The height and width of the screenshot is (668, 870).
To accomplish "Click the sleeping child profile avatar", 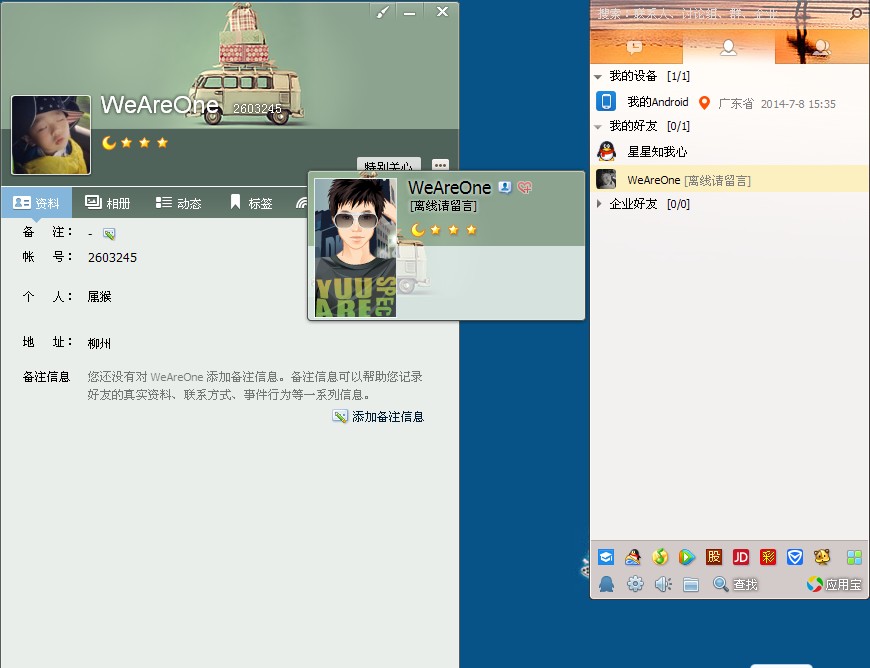I will coord(51,135).
